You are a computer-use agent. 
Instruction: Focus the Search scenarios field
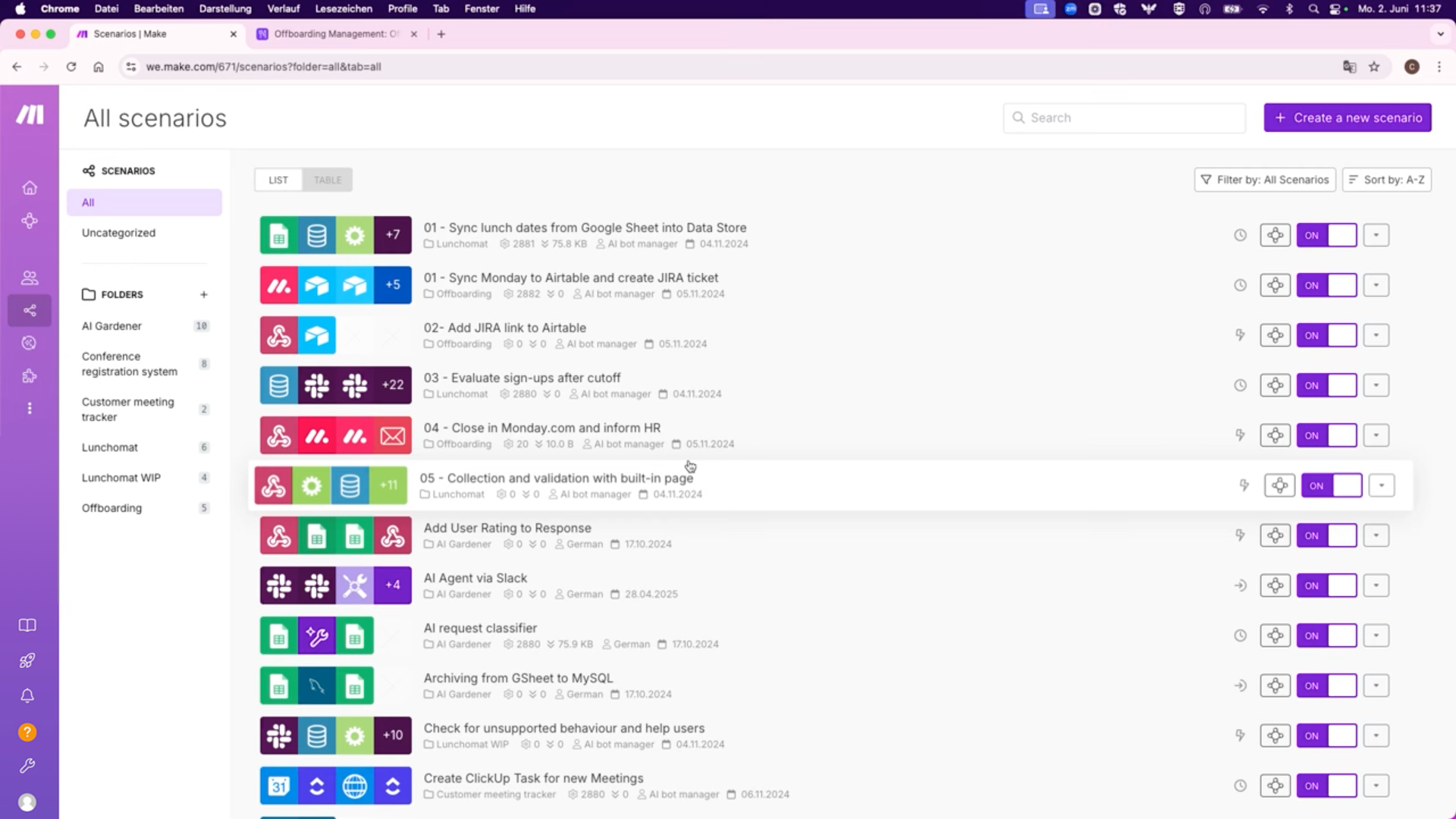pos(1124,118)
